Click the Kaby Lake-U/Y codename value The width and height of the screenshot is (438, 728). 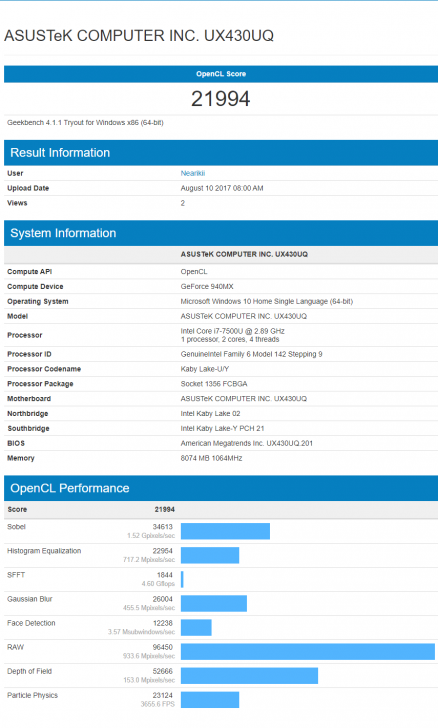pyautogui.click(x=205, y=369)
